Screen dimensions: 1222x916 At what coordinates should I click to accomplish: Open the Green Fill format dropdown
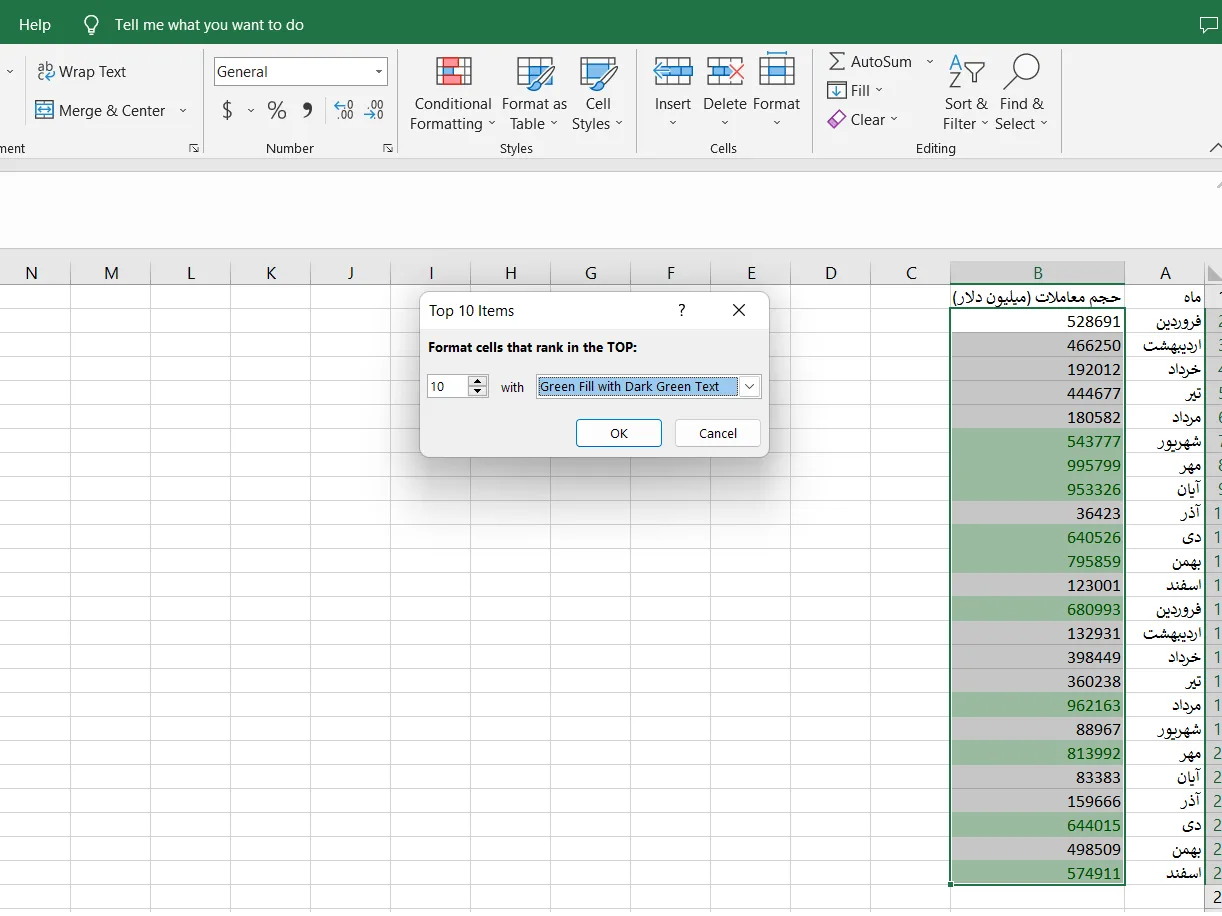pos(751,386)
